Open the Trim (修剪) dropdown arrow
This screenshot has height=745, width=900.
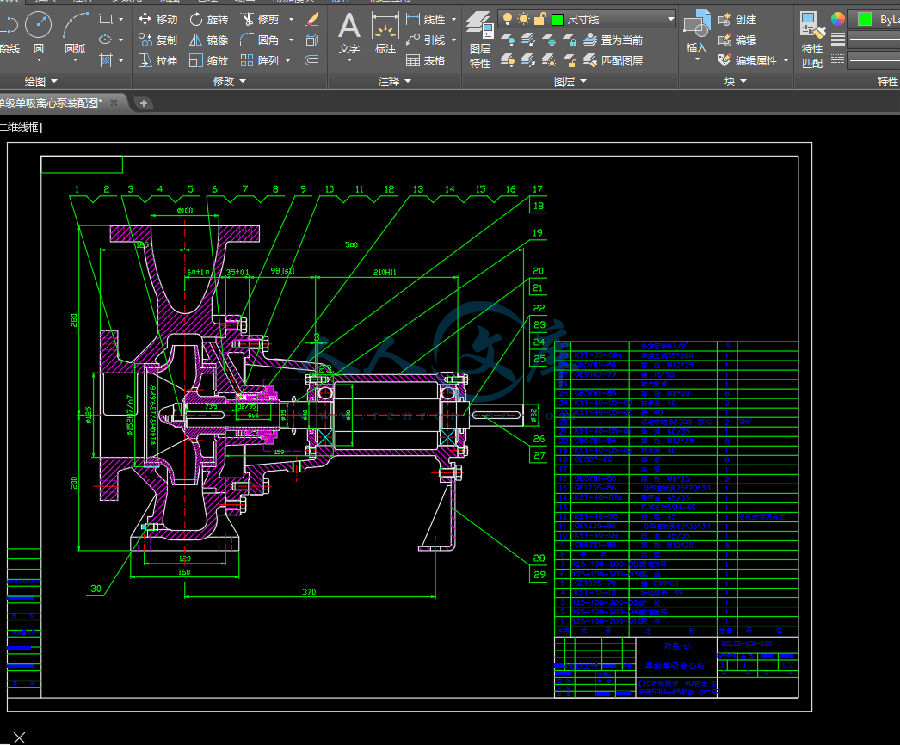[291, 20]
